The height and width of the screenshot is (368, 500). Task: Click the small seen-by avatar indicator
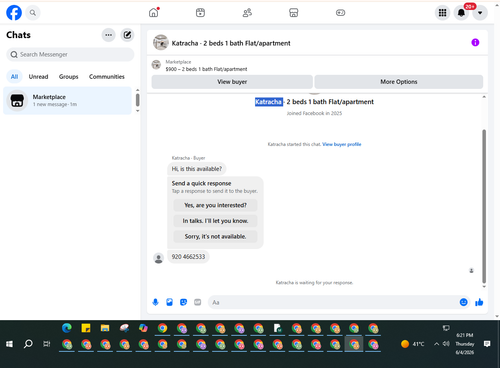471,271
